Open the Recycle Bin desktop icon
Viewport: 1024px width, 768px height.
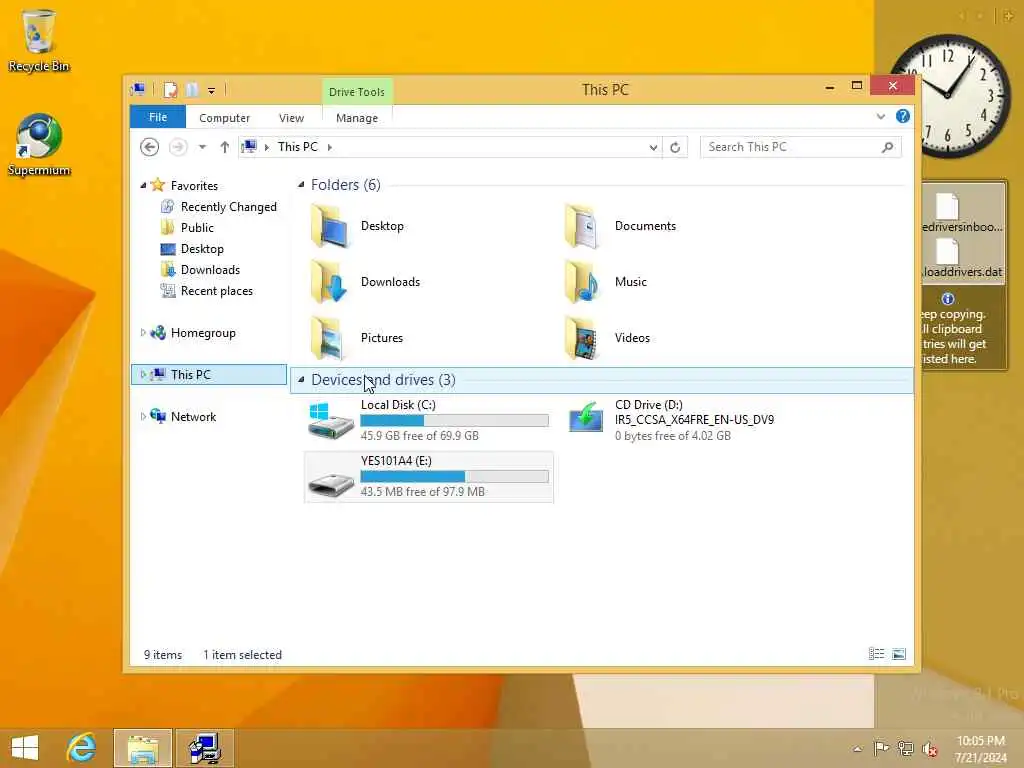[x=39, y=39]
